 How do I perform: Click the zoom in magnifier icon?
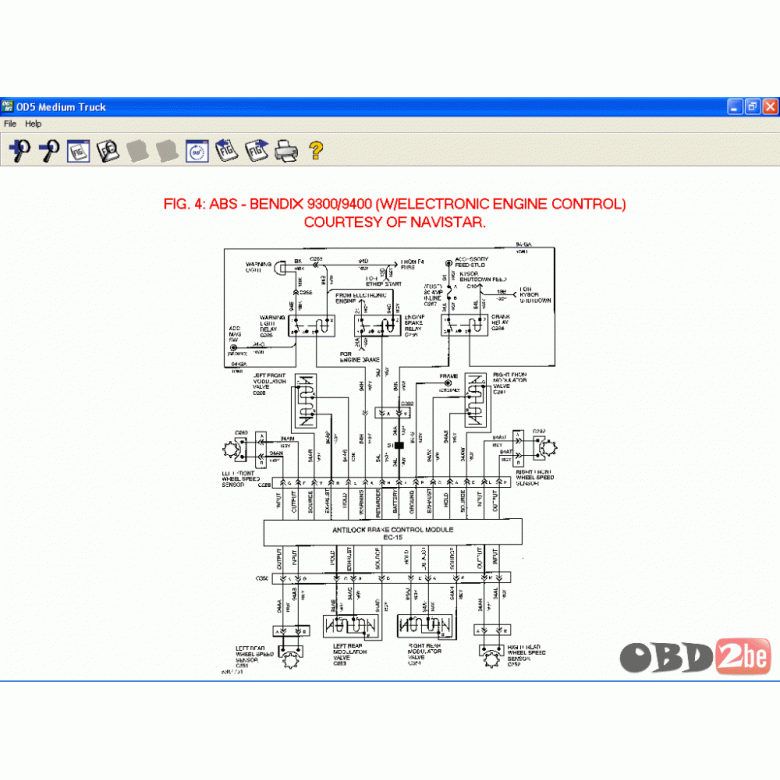[19, 150]
